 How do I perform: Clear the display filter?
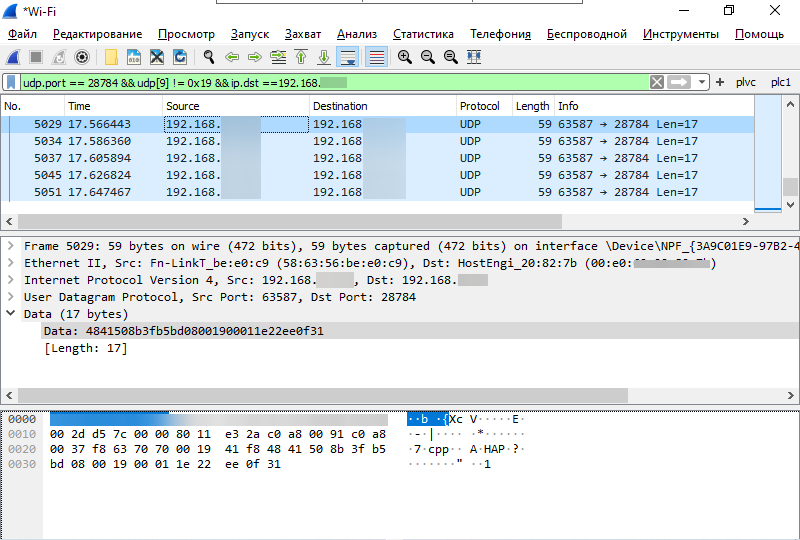[657, 82]
